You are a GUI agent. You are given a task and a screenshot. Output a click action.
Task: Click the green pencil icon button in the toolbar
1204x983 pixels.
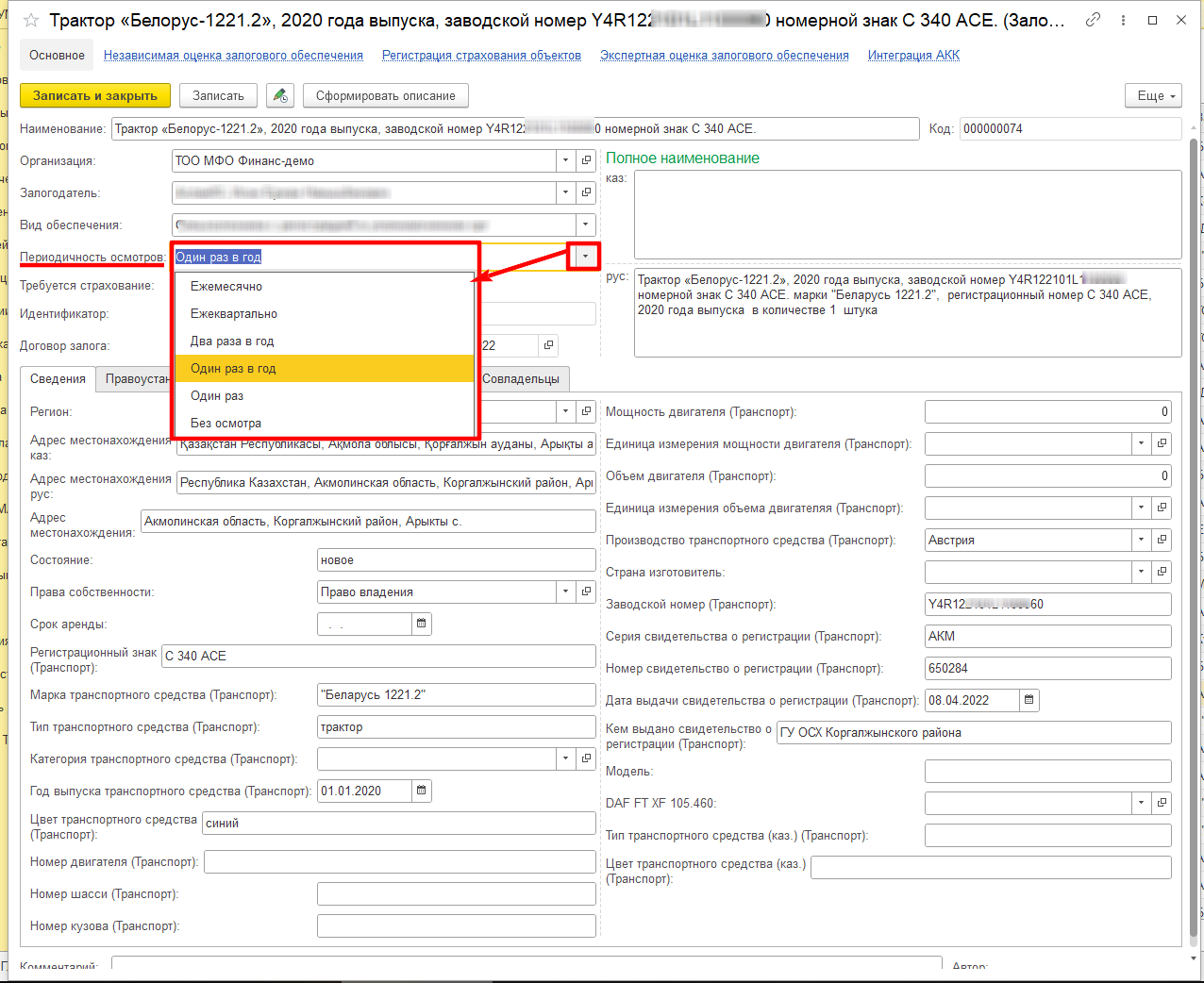tap(280, 95)
